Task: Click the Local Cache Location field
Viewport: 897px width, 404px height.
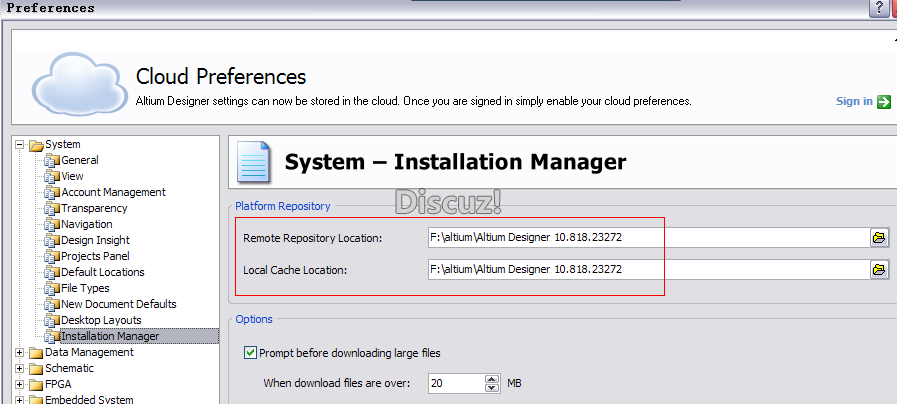Action: point(646,270)
